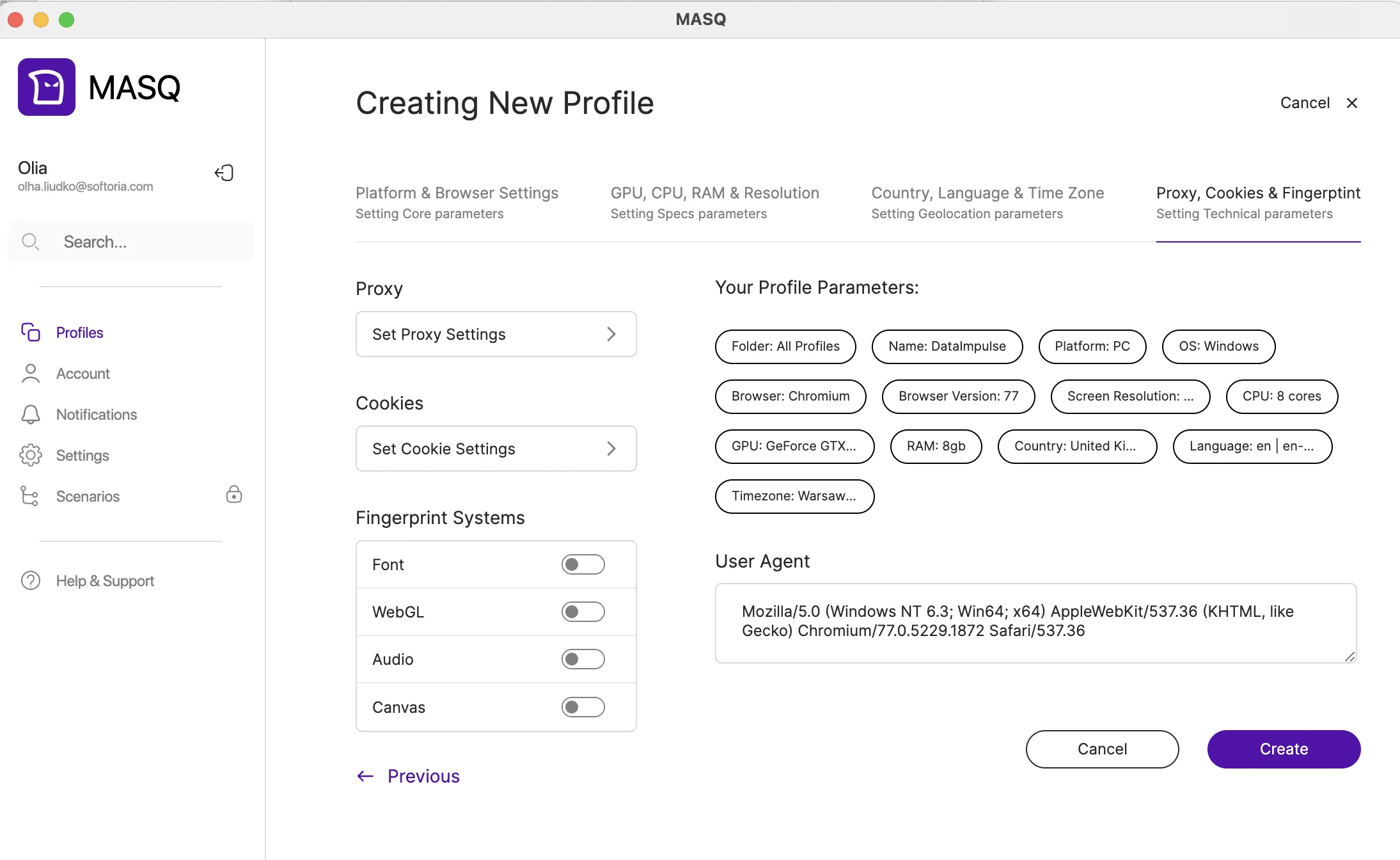
Task: Click the Browser: Chromium chip
Action: click(790, 396)
